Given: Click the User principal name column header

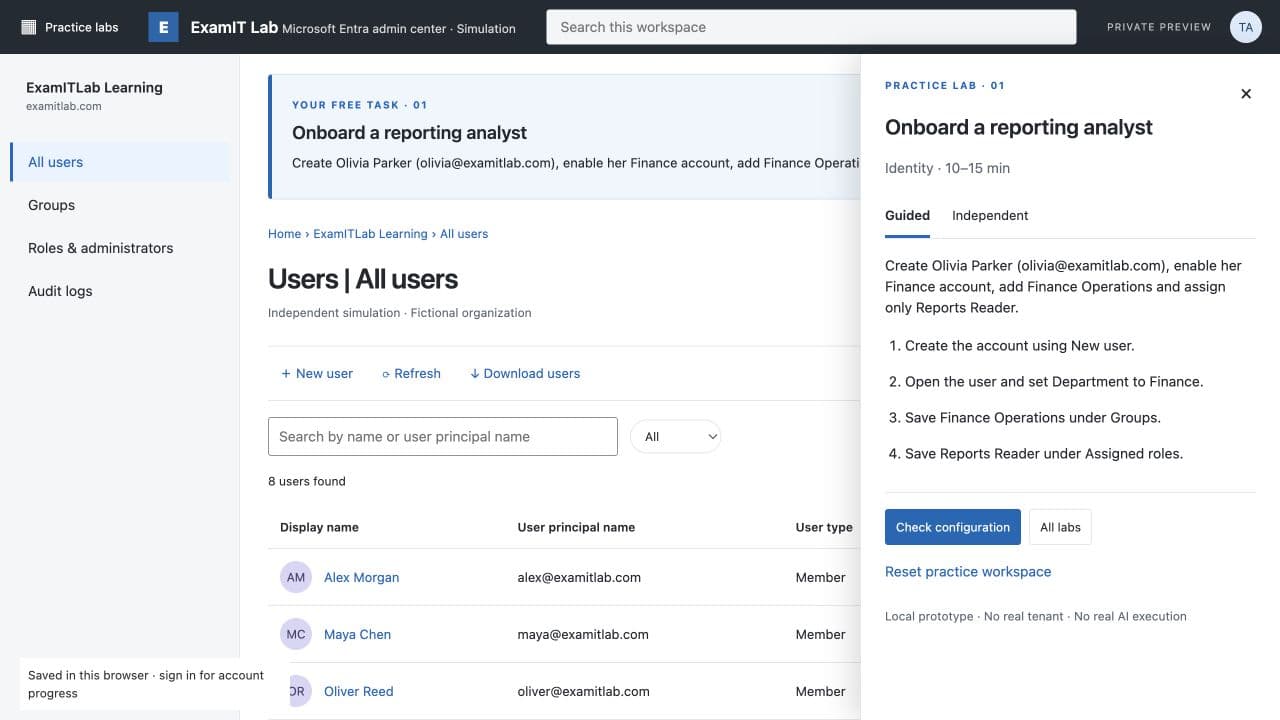Looking at the screenshot, I should (576, 527).
